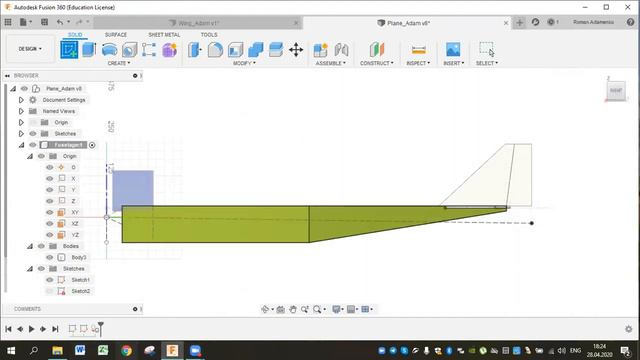Click the Insert image icon

453,49
